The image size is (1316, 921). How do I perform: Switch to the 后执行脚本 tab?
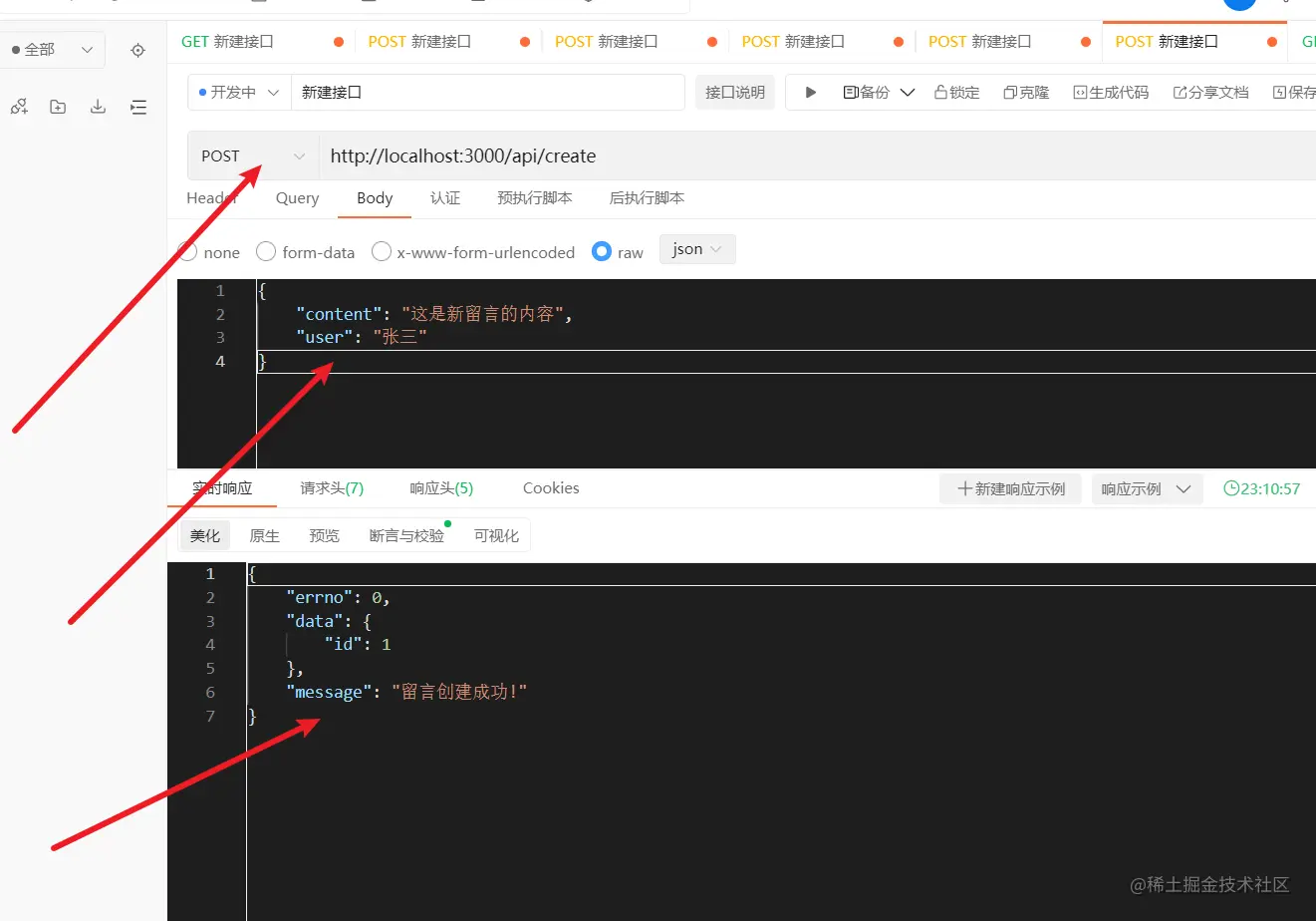647,197
